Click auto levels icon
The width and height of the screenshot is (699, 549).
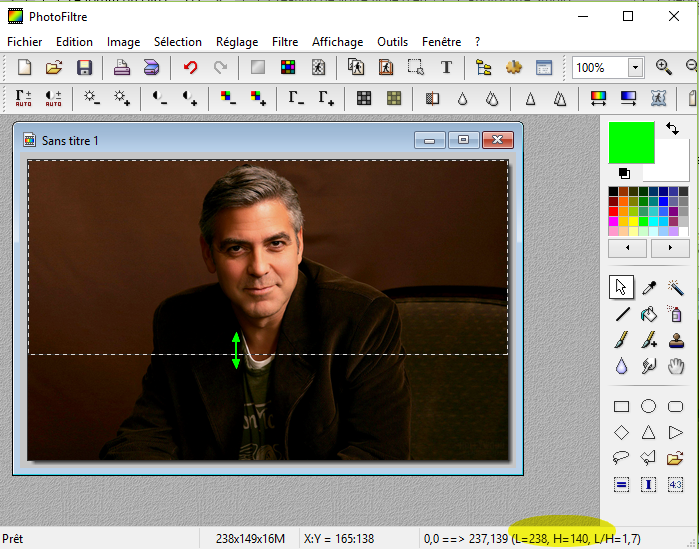point(24,98)
